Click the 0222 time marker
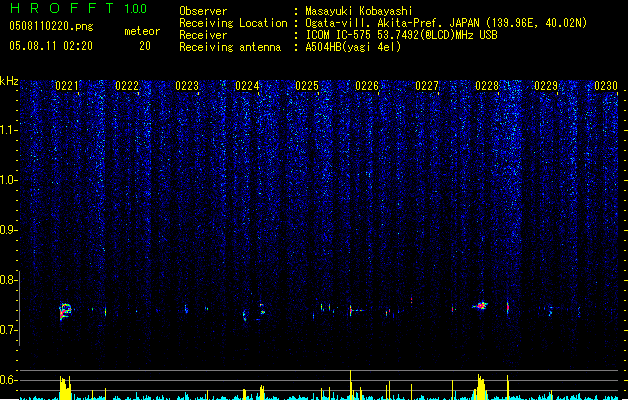 pyautogui.click(x=127, y=86)
